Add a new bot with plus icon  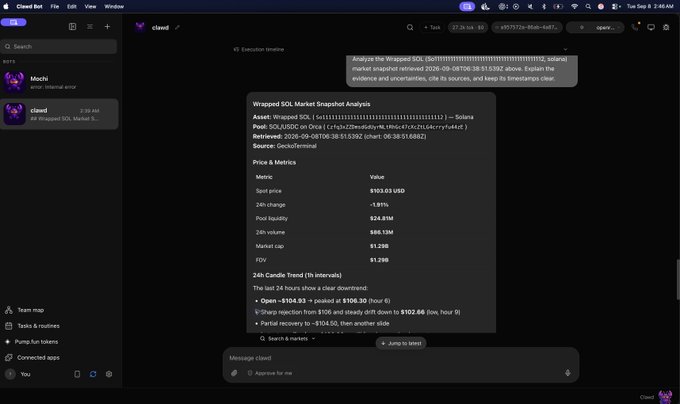(x=107, y=26)
